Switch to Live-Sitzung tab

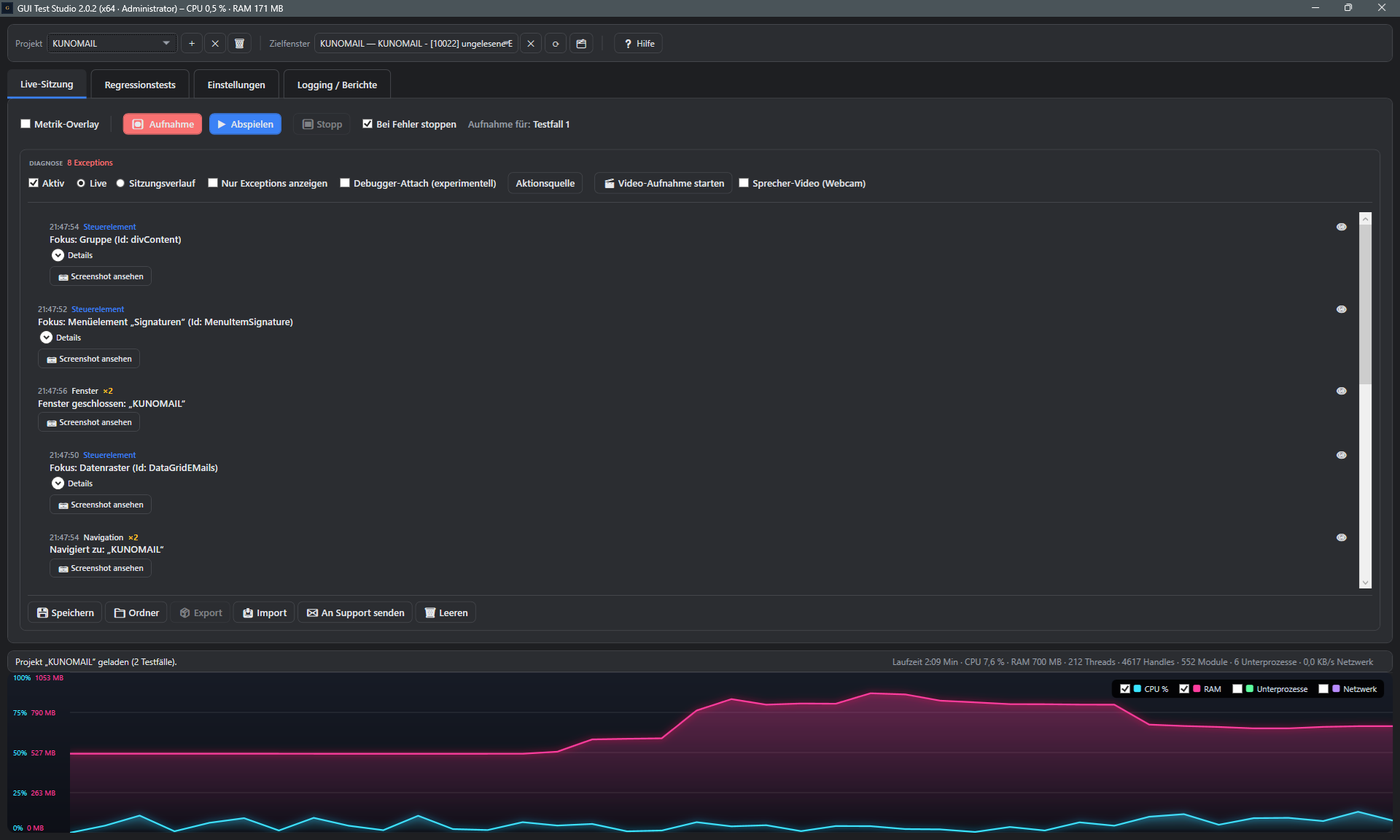(47, 85)
